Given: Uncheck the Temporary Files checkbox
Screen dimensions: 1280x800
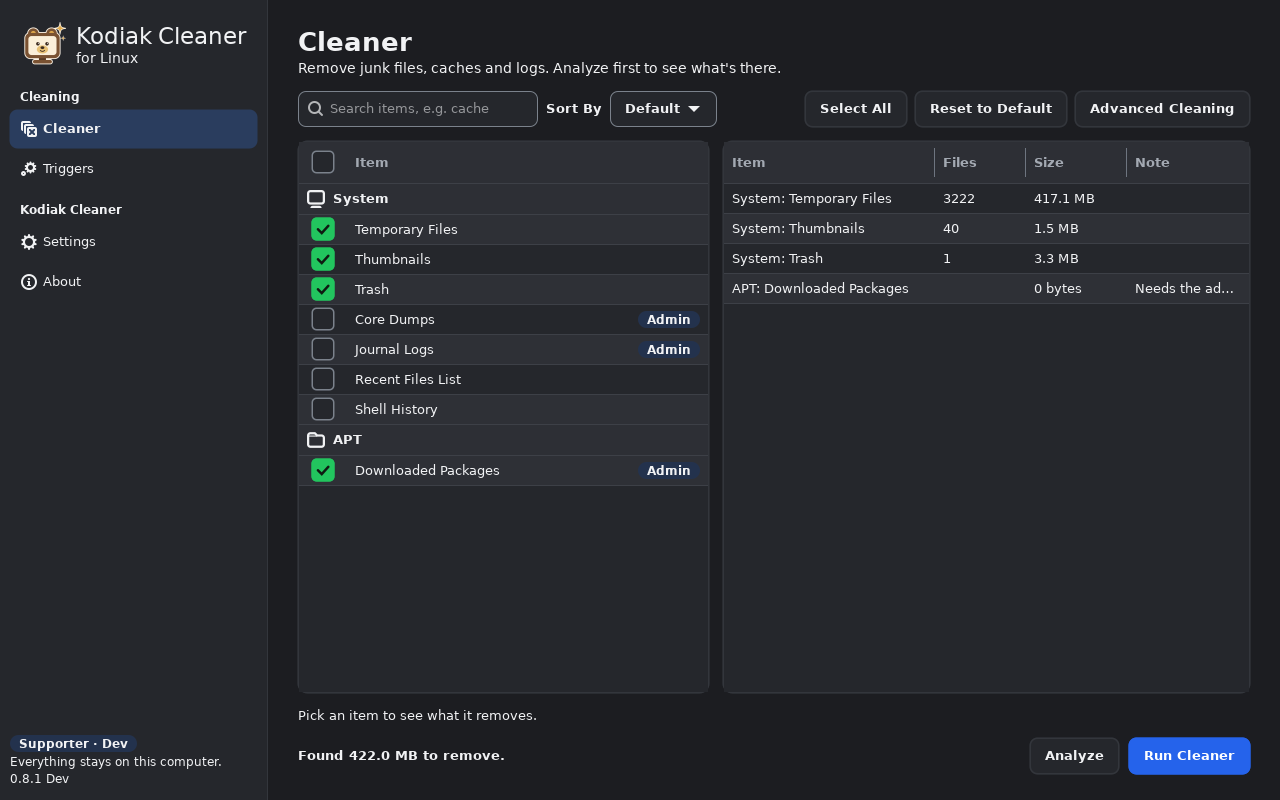Looking at the screenshot, I should point(323,229).
